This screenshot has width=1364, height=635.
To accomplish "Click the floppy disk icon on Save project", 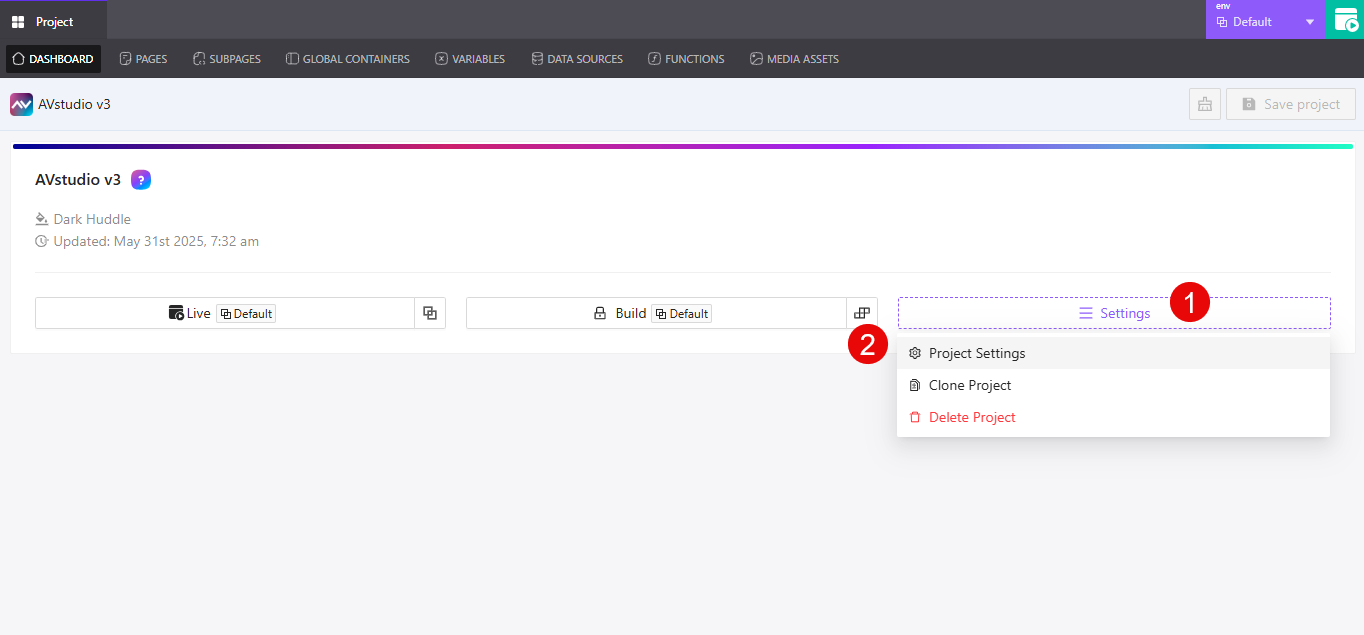I will coord(1249,103).
